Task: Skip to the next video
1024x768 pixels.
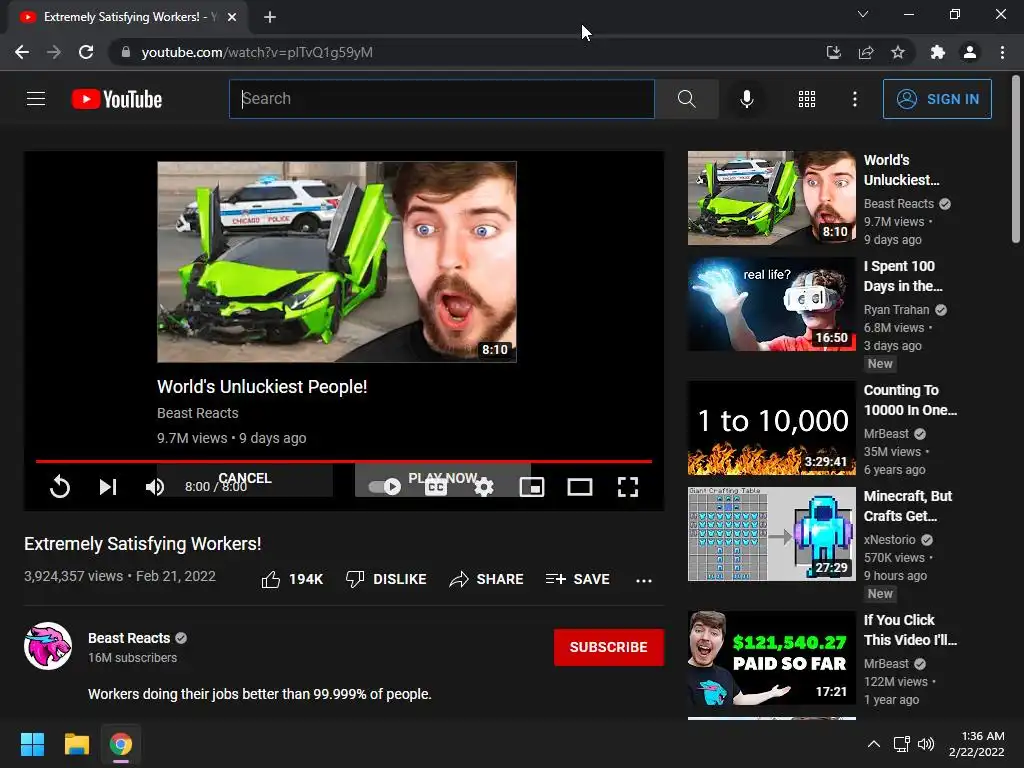Action: [x=108, y=487]
